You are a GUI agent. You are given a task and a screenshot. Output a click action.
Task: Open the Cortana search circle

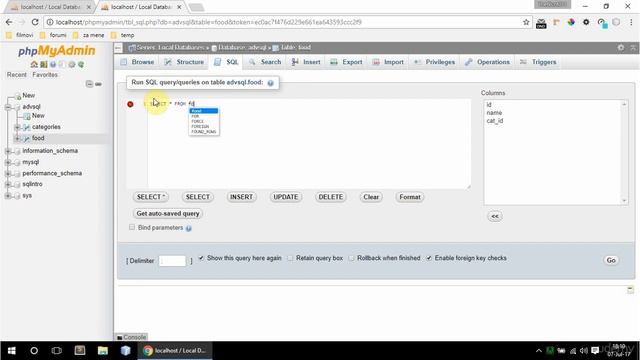[x=34, y=351]
